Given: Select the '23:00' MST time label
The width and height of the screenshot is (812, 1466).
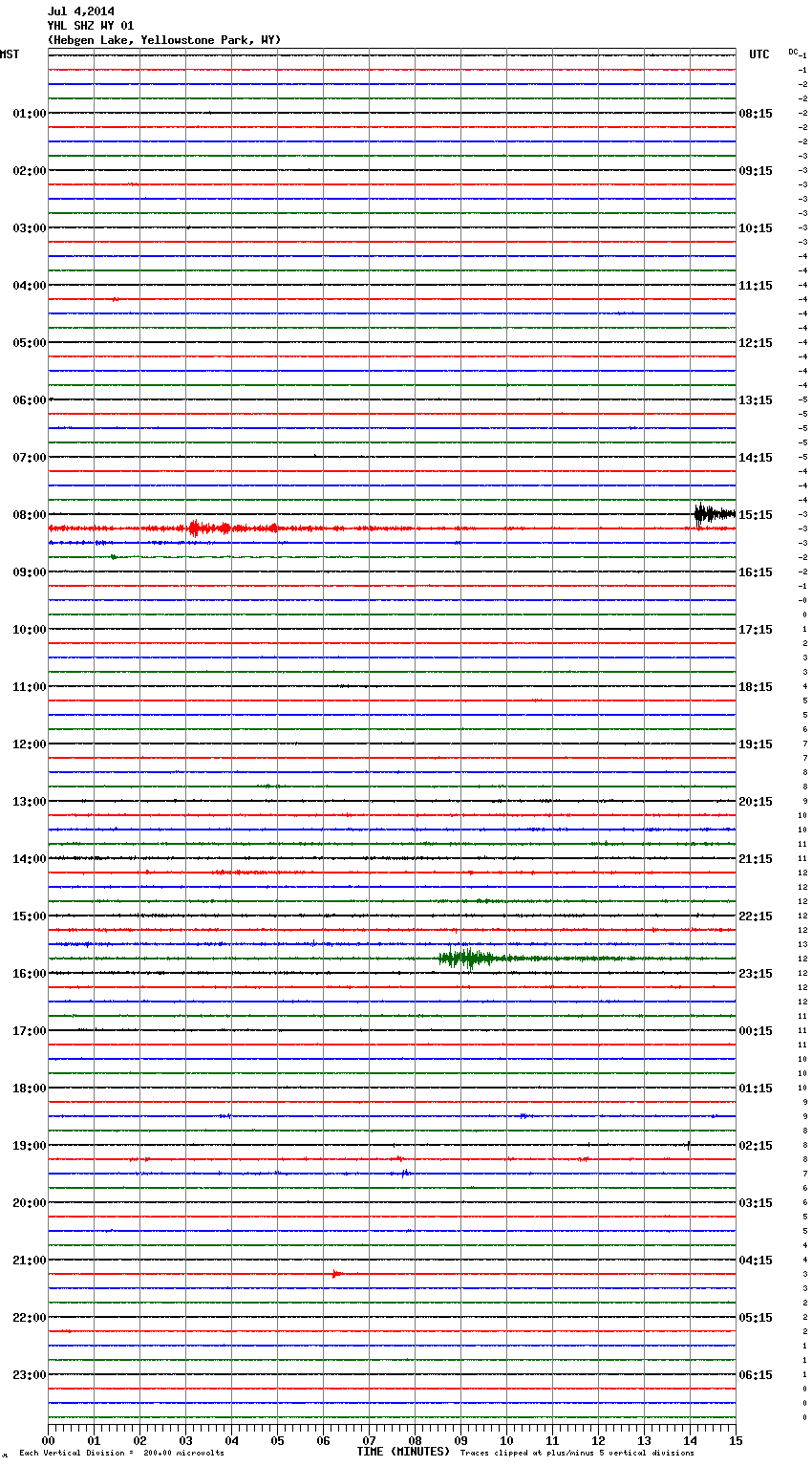Looking at the screenshot, I should tap(30, 1375).
